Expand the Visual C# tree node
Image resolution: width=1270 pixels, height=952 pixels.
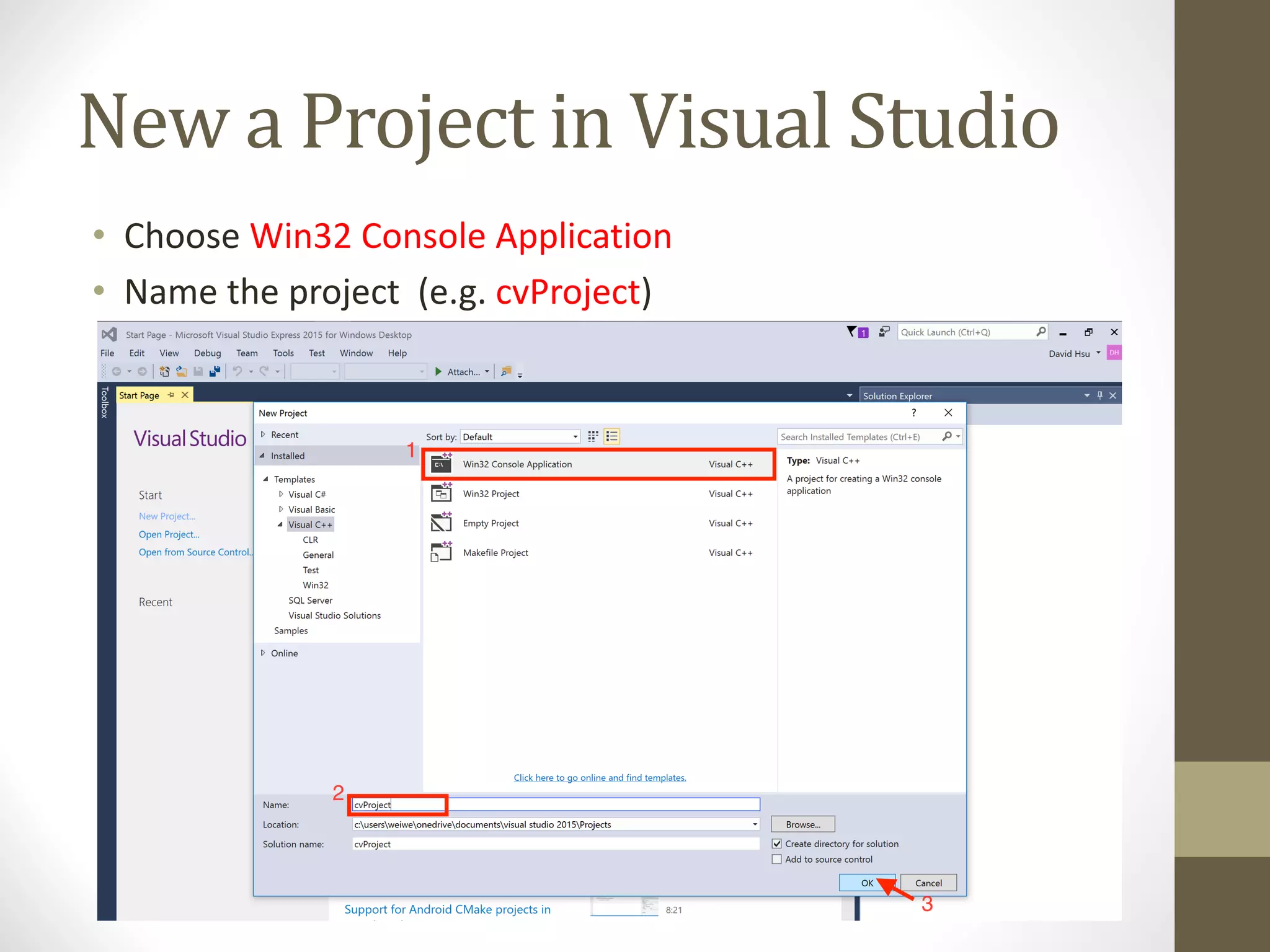pos(281,494)
